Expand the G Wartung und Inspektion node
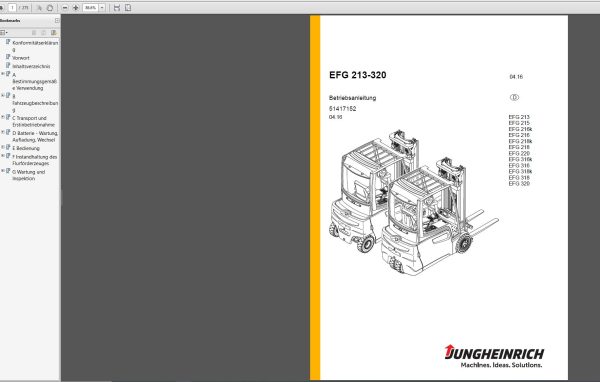600x382 pixels. point(3,171)
